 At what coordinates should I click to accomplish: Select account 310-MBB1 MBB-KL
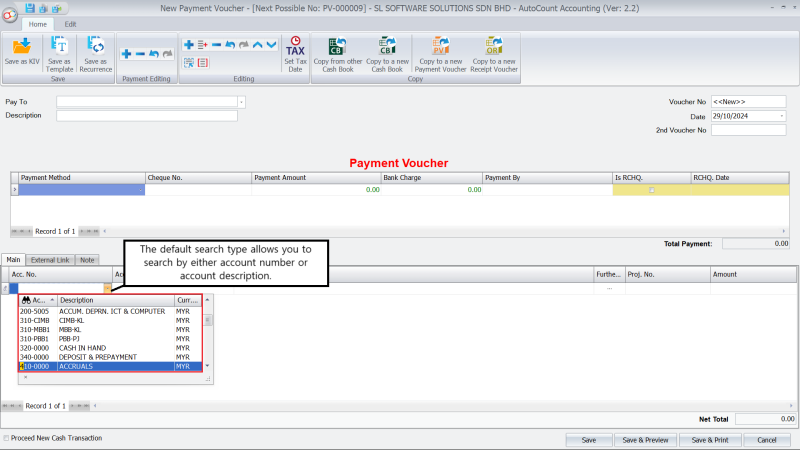(x=110, y=330)
